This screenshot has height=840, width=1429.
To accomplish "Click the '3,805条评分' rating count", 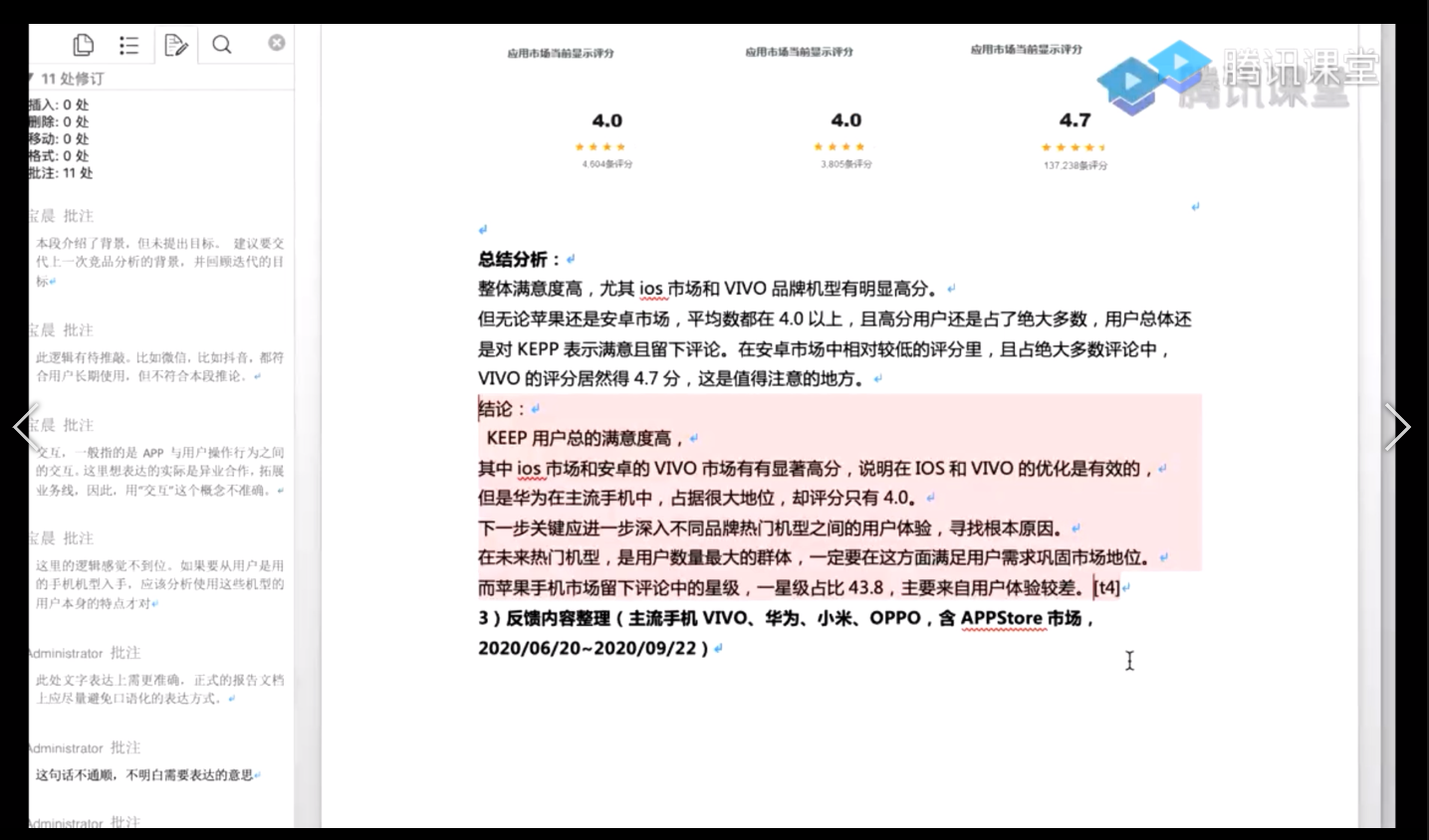I will [846, 164].
